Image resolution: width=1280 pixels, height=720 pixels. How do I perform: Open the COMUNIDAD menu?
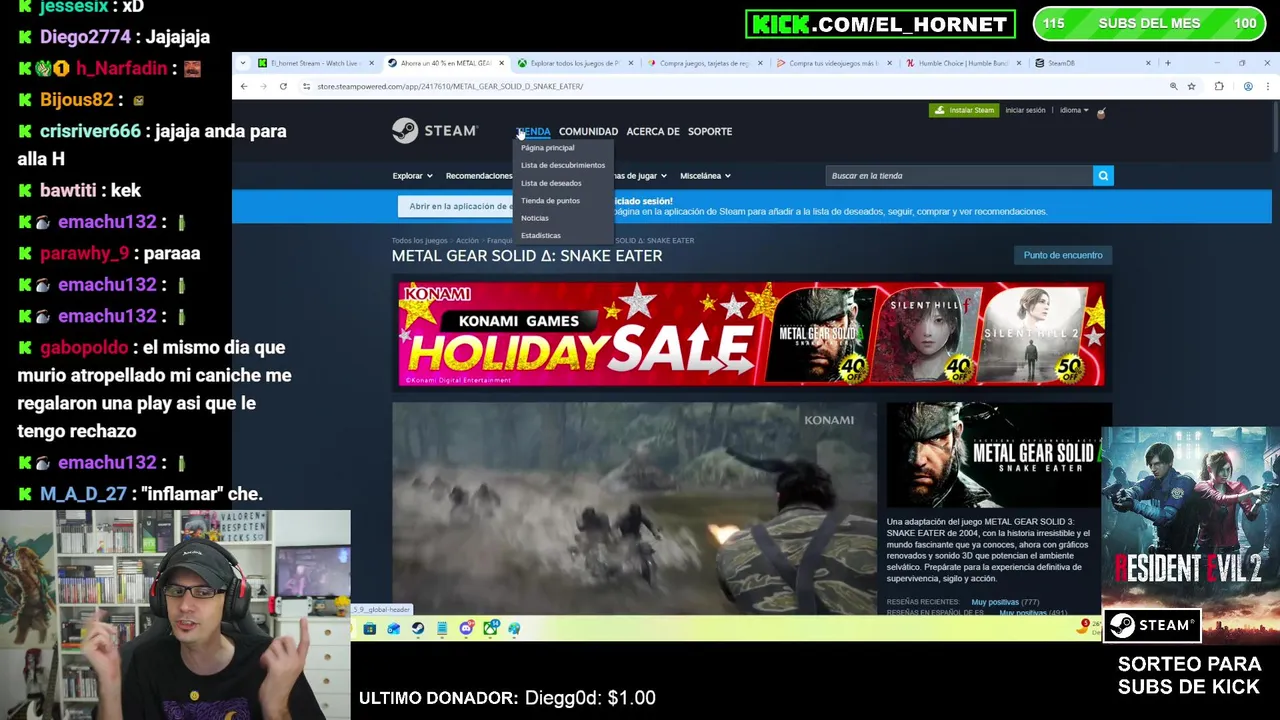[588, 132]
